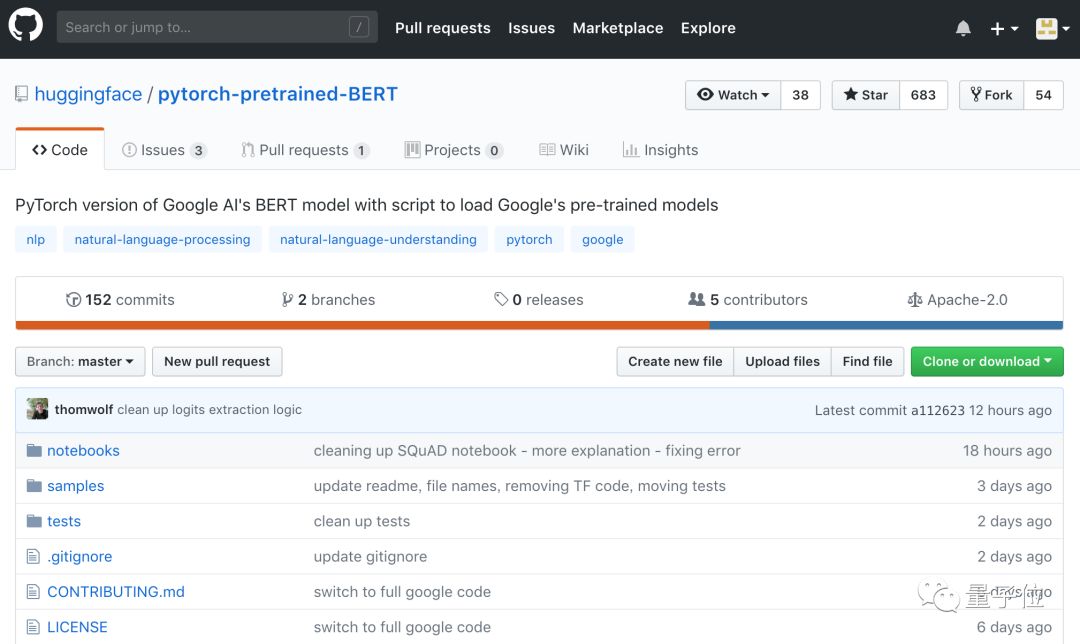The height and width of the screenshot is (644, 1080).
Task: Click the branches icon
Action: click(288, 300)
